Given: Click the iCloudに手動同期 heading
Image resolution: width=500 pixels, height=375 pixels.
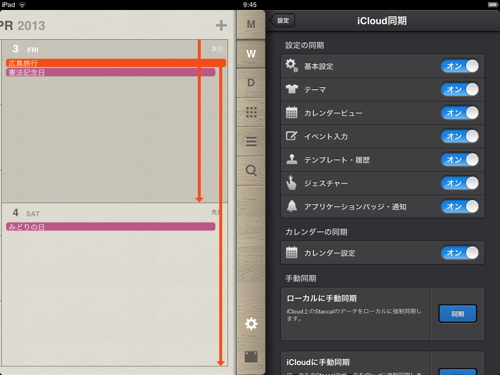Looking at the screenshot, I should [318, 362].
